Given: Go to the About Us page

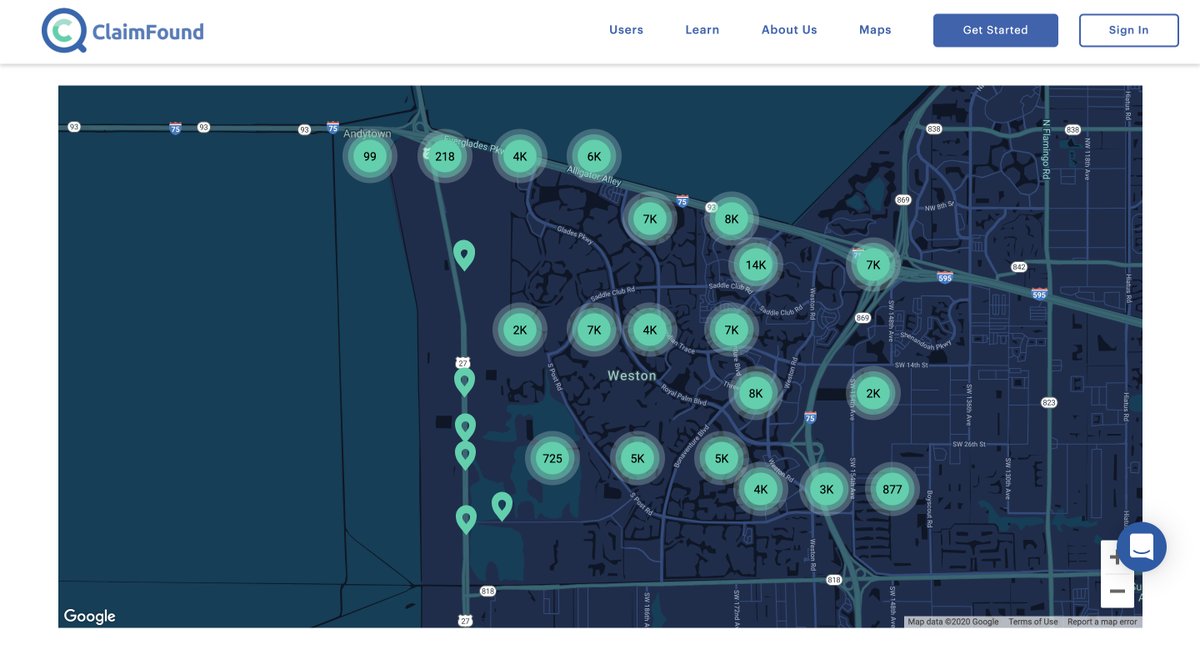Looking at the screenshot, I should 789,30.
